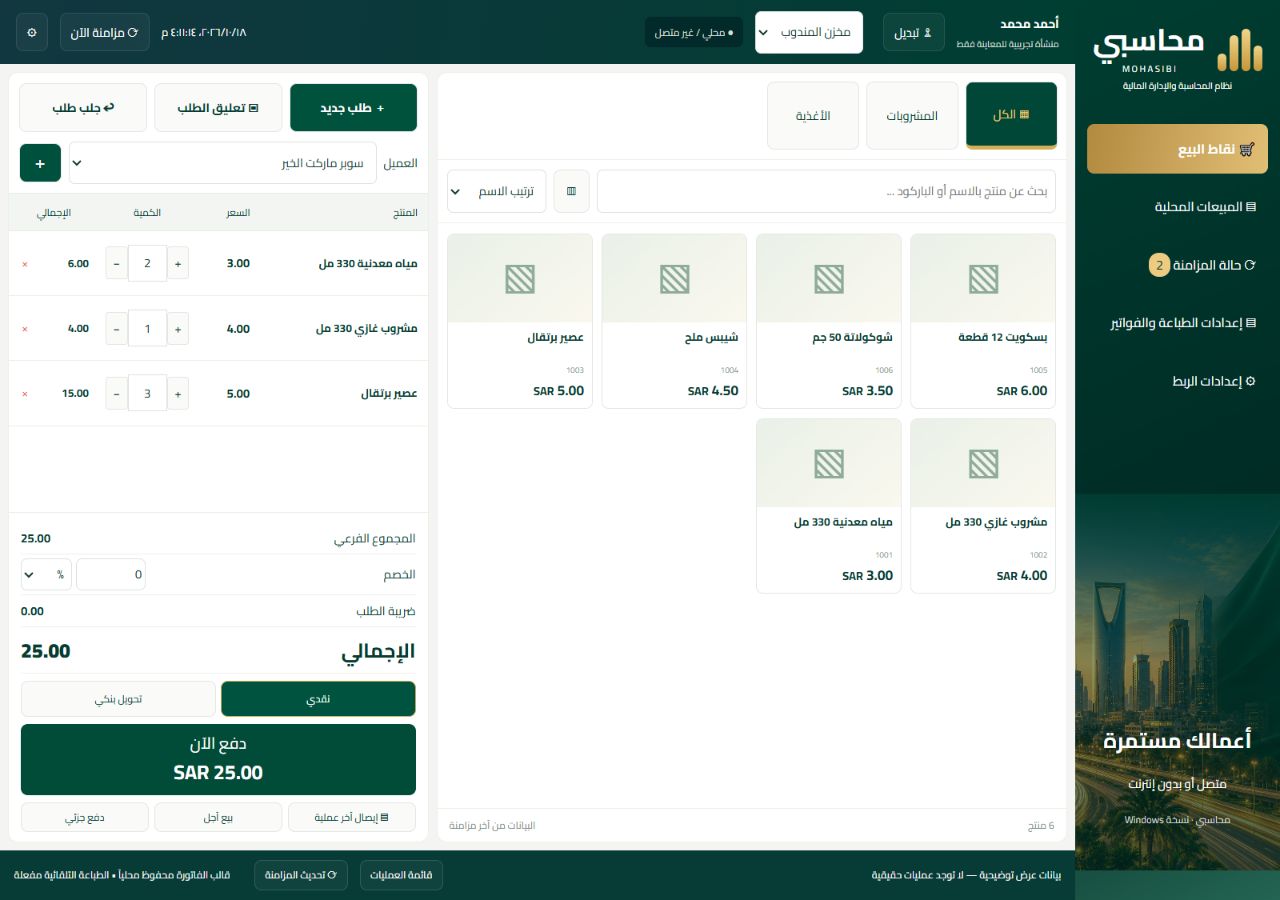This screenshot has height=900, width=1280.
Task: Add بسكويت 12 قطعة product card
Action: coord(983,321)
